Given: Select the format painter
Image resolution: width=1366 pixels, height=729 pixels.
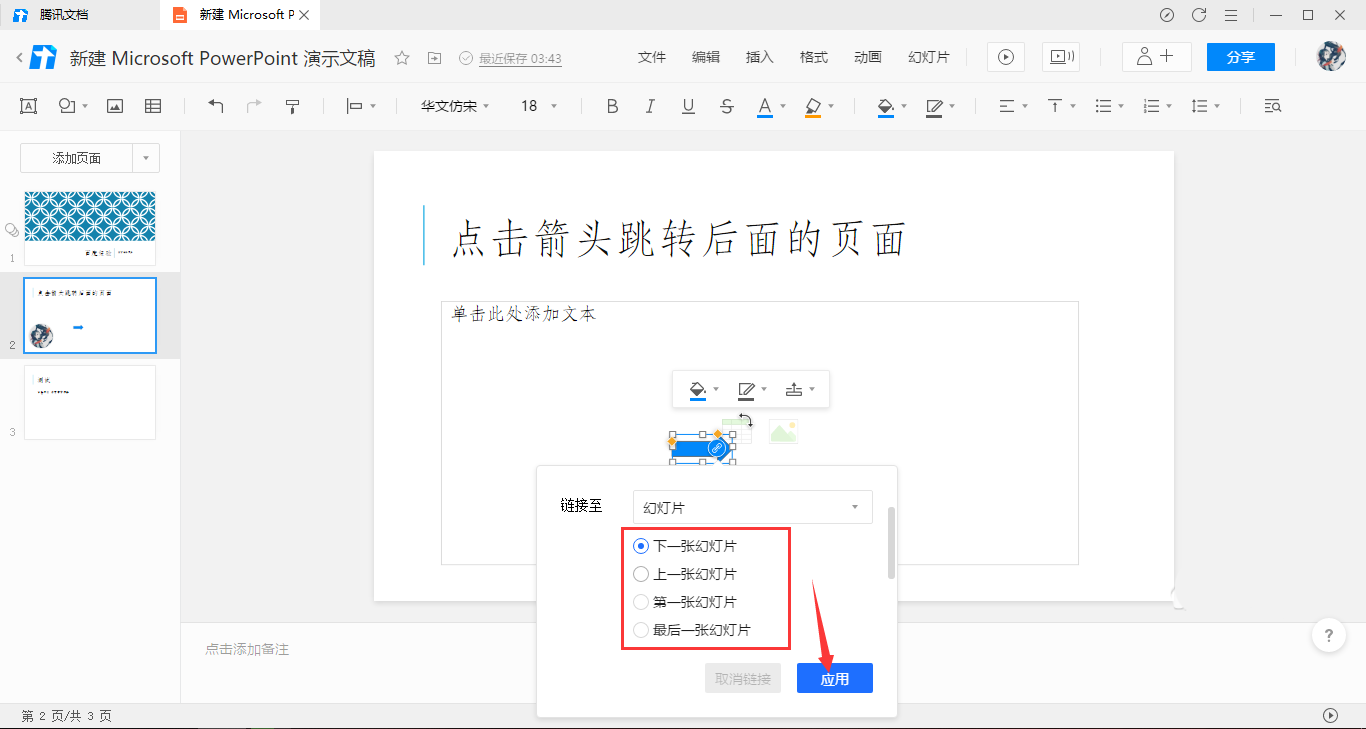Looking at the screenshot, I should click(x=291, y=105).
